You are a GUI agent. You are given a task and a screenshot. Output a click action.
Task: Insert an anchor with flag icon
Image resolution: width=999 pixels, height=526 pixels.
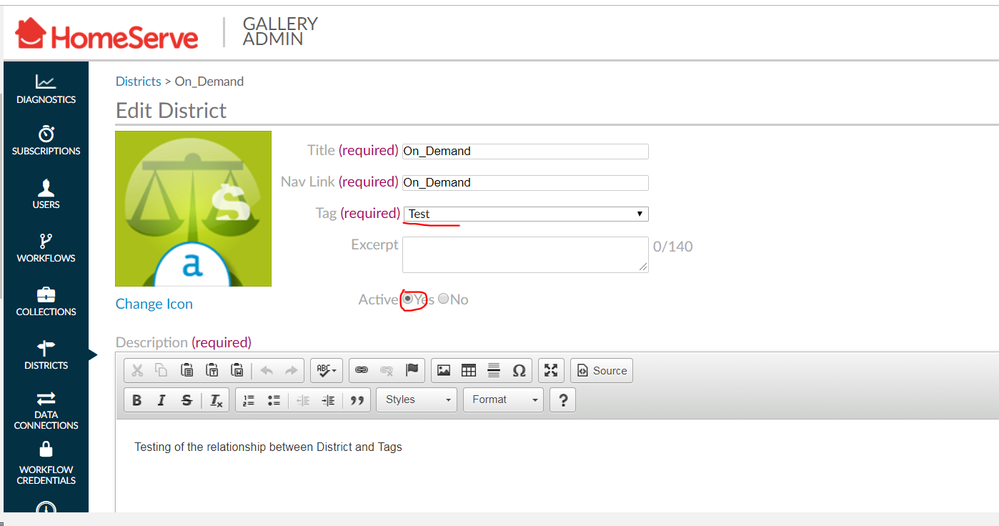[x=412, y=370]
